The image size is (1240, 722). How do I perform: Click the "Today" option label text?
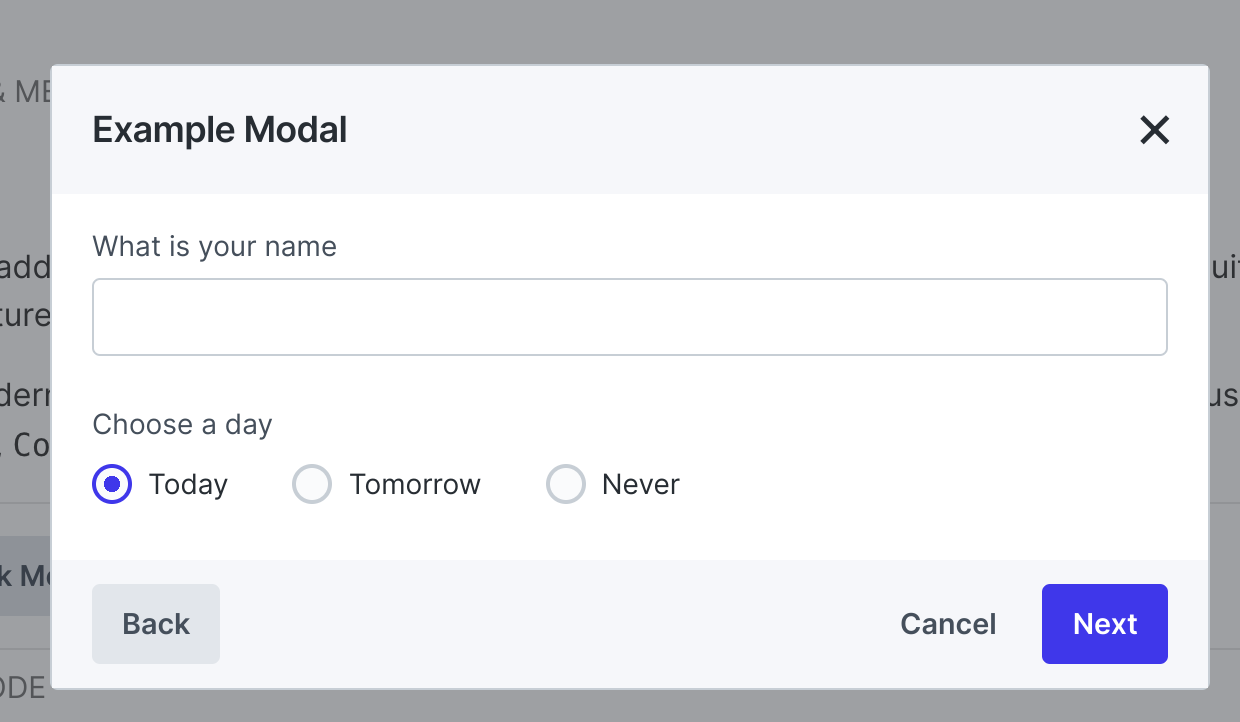click(x=188, y=485)
